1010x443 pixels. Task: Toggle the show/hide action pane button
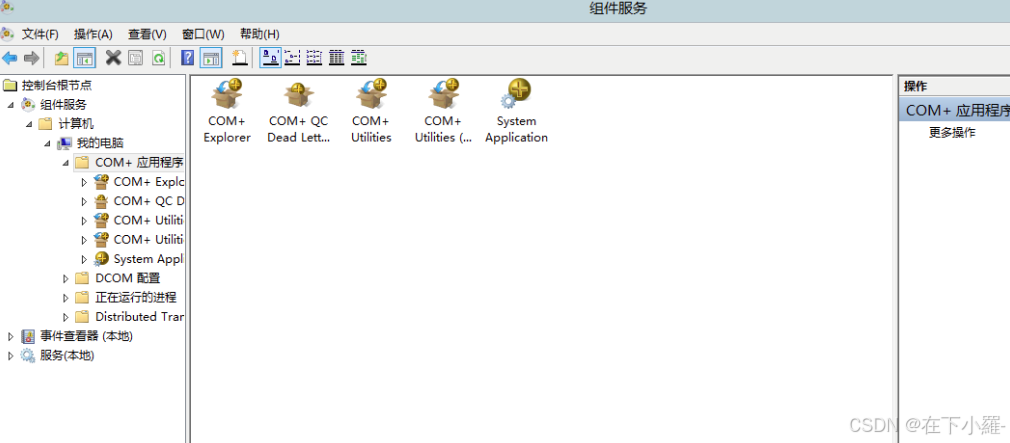click(x=211, y=59)
